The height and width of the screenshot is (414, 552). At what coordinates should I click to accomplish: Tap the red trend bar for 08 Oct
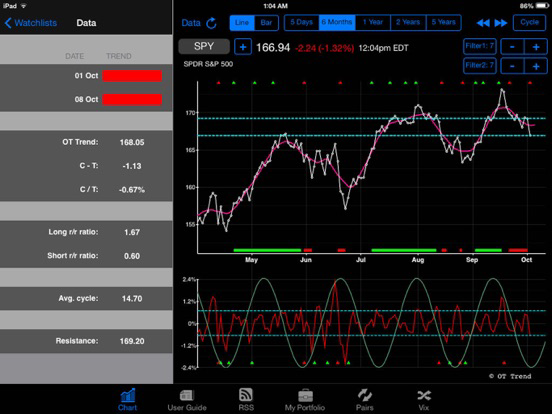click(x=132, y=99)
